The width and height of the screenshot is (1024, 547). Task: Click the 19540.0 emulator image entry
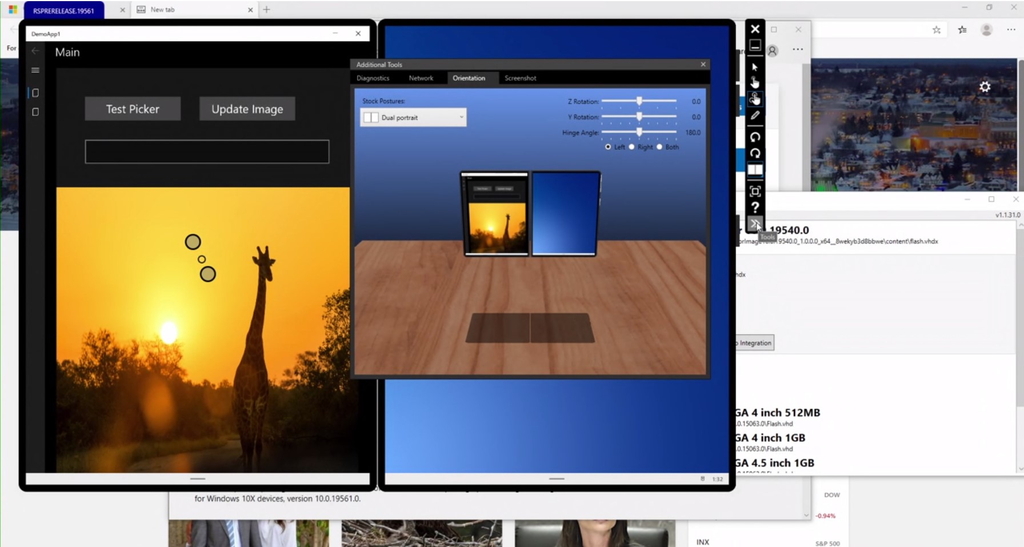coord(789,230)
